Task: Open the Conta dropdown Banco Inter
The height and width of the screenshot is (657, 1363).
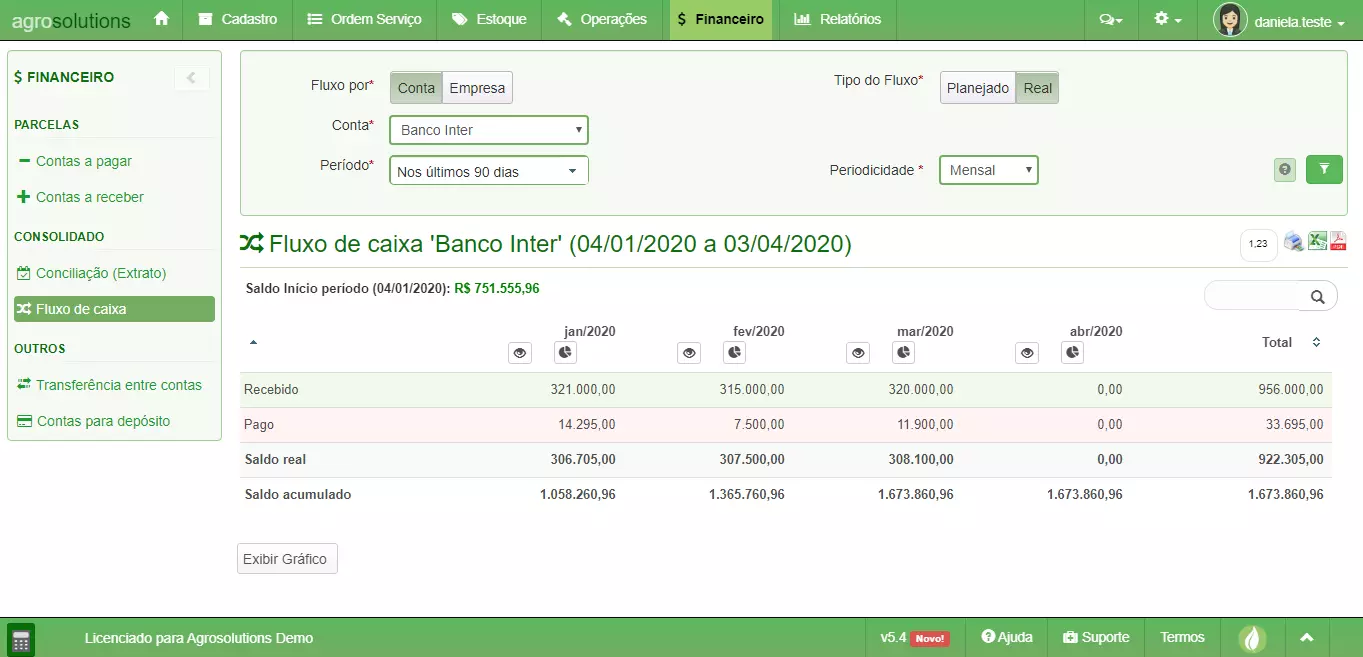Action: 488,130
